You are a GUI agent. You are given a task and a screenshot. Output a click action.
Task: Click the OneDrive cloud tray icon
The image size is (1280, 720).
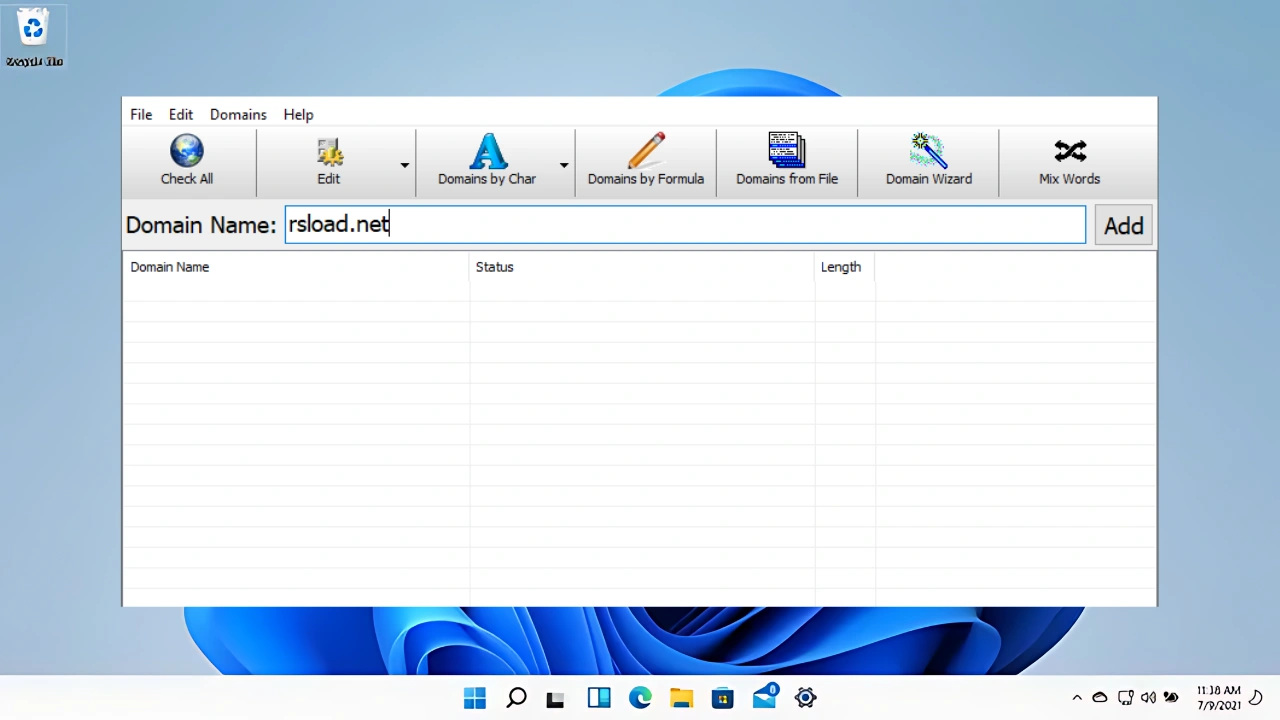1100,698
